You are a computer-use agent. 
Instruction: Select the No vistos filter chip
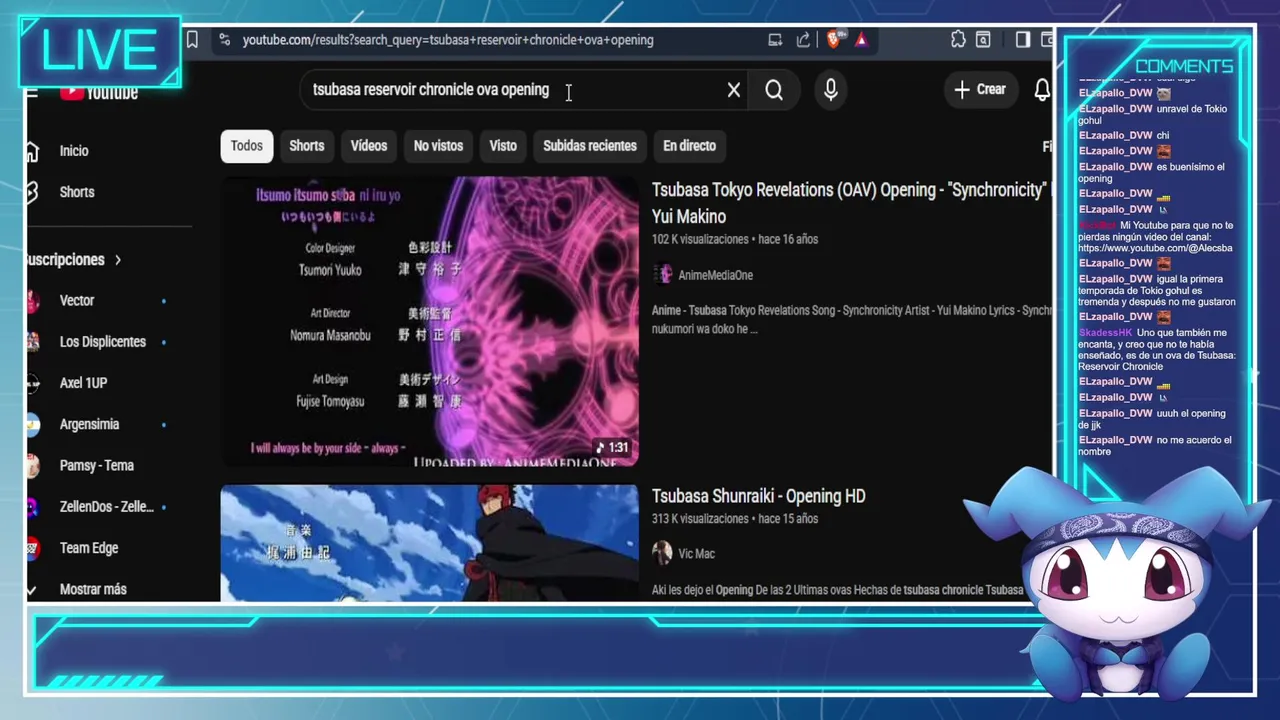click(x=438, y=146)
